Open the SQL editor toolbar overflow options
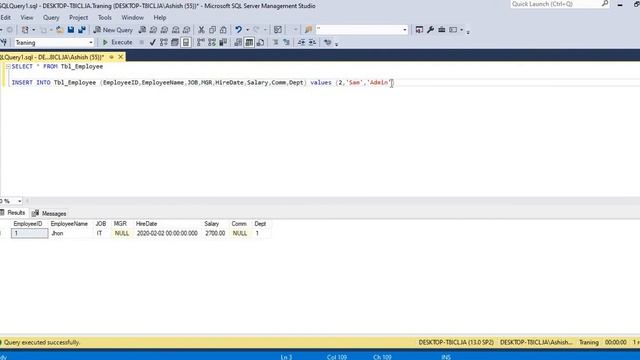Screen dimensions: 640x360 pyautogui.click(x=336, y=44)
